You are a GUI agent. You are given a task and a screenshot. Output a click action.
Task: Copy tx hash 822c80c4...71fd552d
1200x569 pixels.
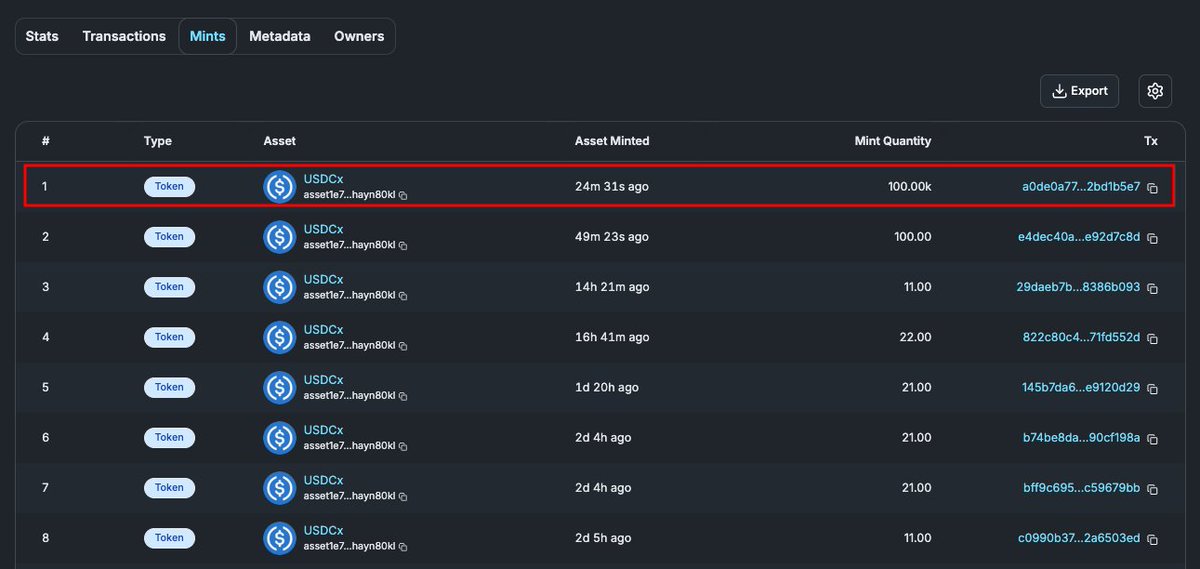click(1152, 338)
